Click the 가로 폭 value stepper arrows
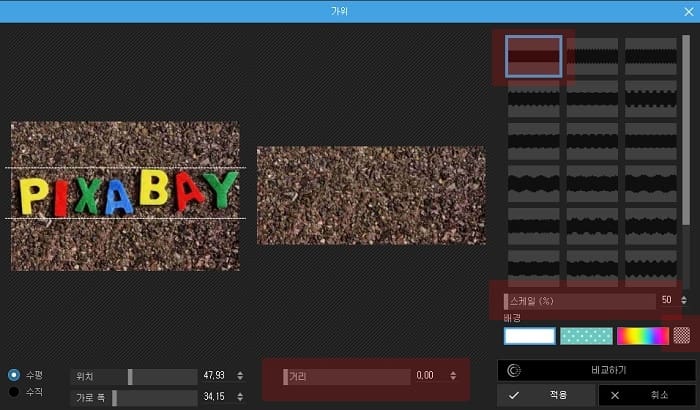This screenshot has width=700, height=410. 240,397
